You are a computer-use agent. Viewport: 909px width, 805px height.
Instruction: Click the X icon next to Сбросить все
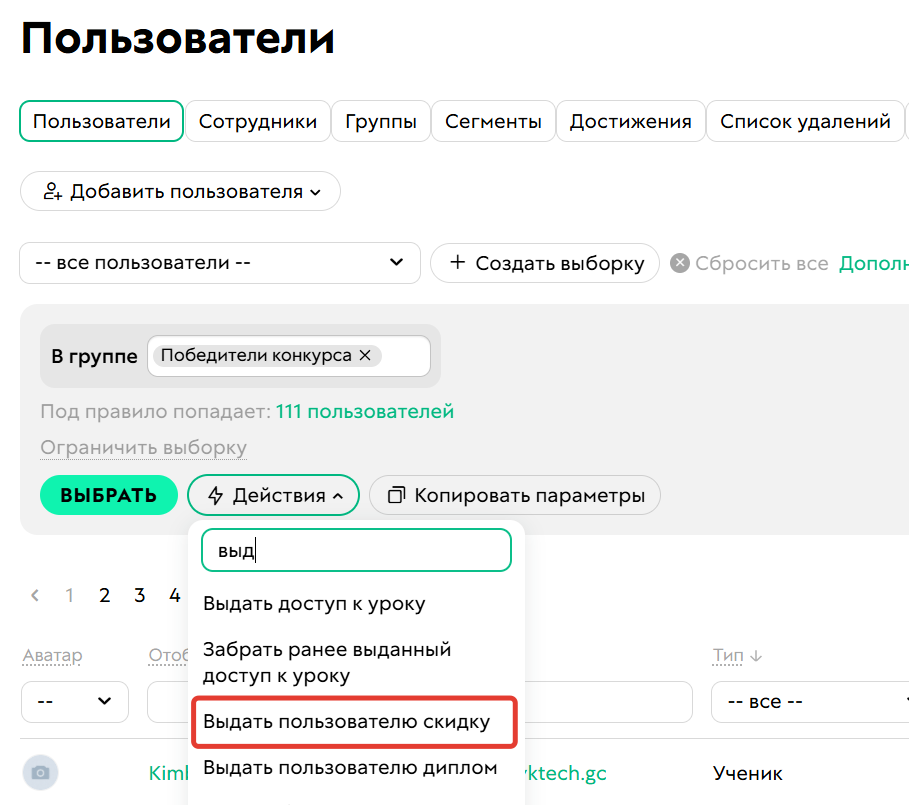(679, 263)
